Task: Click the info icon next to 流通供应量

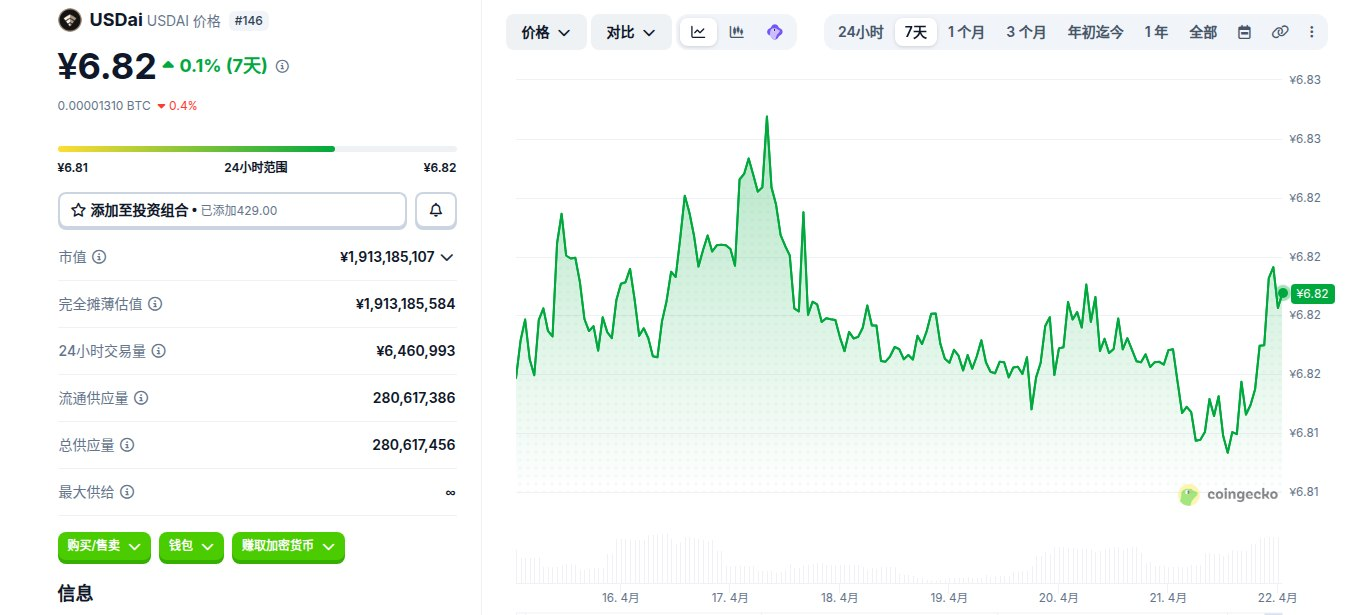Action: coord(141,398)
